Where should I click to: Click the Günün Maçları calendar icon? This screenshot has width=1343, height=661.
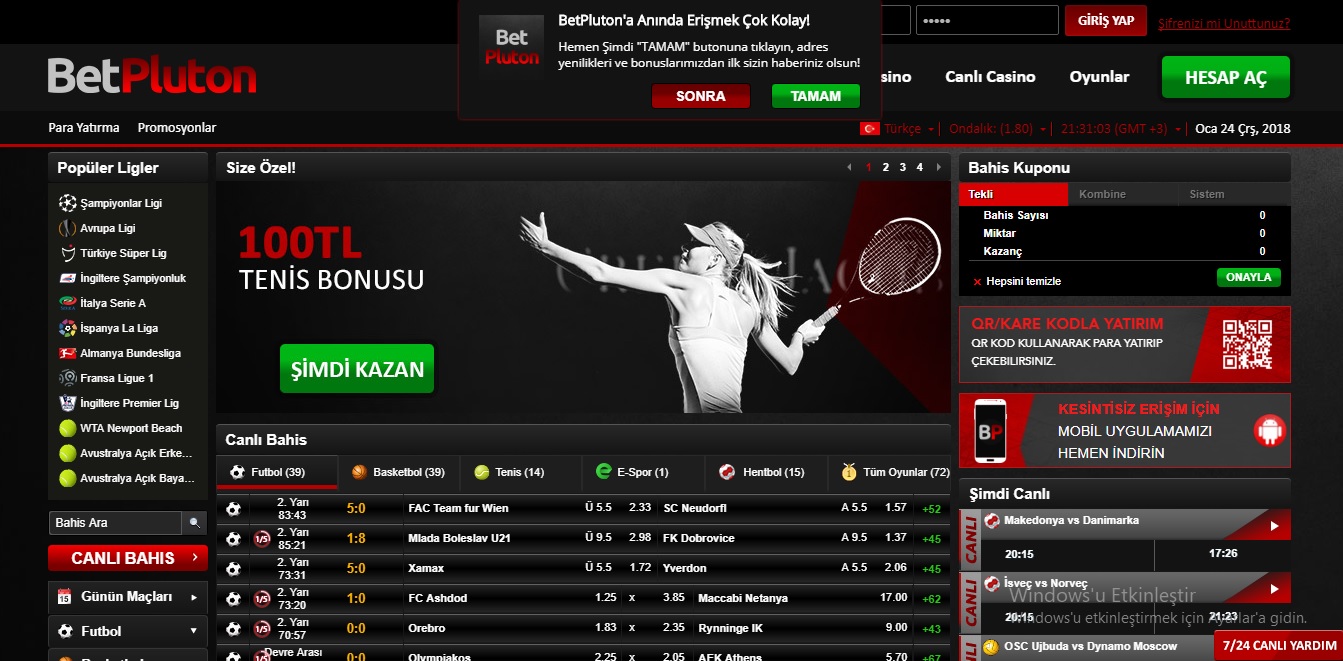[x=65, y=597]
